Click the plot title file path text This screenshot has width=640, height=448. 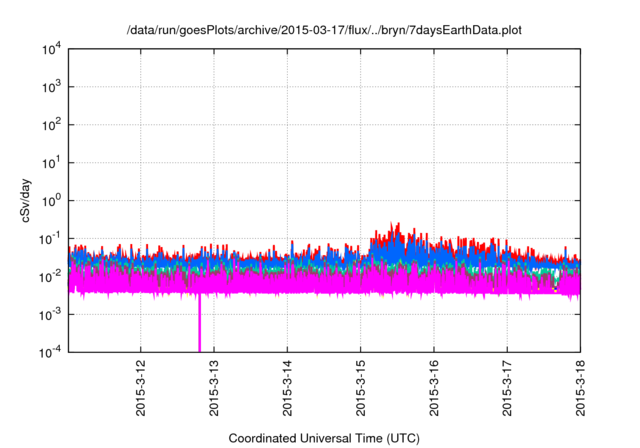click(x=324, y=30)
